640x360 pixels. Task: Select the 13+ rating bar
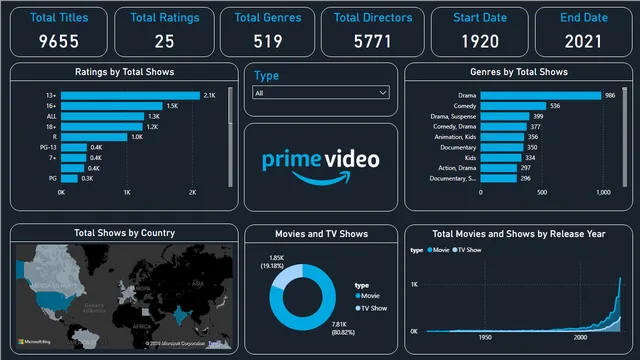click(x=130, y=96)
